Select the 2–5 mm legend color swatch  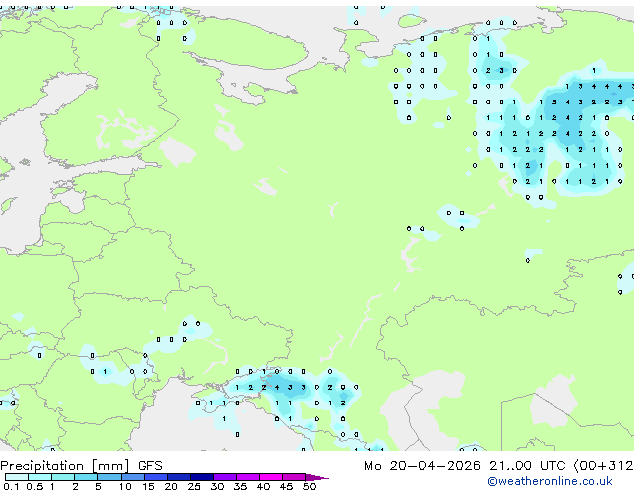[86, 477]
